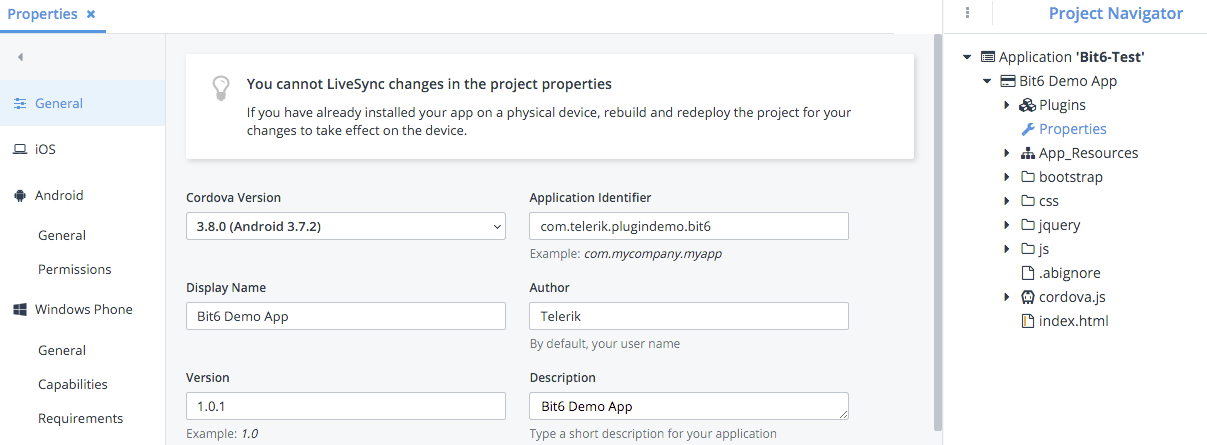
Task: Collapse the Bit6 Demo App node
Action: pyautogui.click(x=987, y=81)
